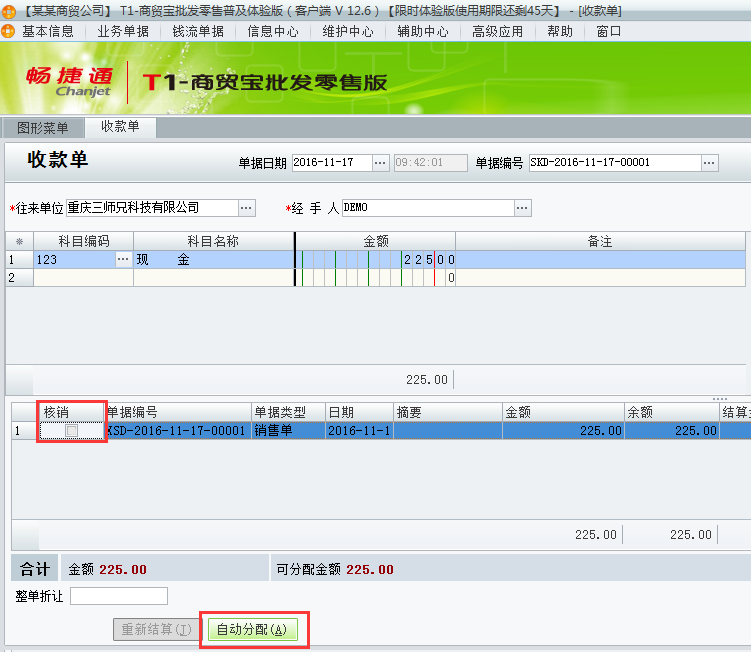Open the 辅助中心 menu
The height and width of the screenshot is (652, 751).
pos(423,32)
